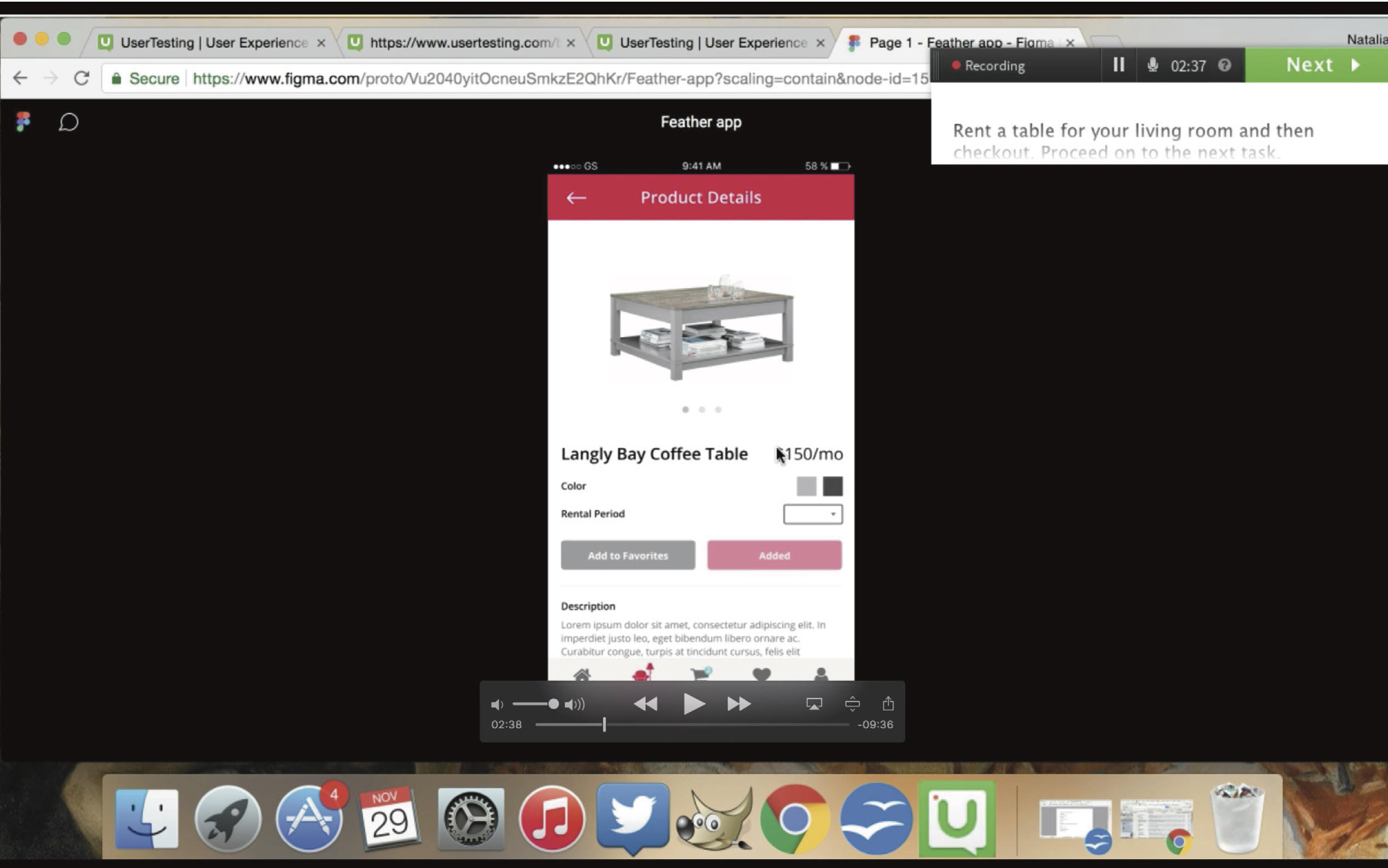
Task: Select the second image carousel dot
Action: tap(702, 409)
